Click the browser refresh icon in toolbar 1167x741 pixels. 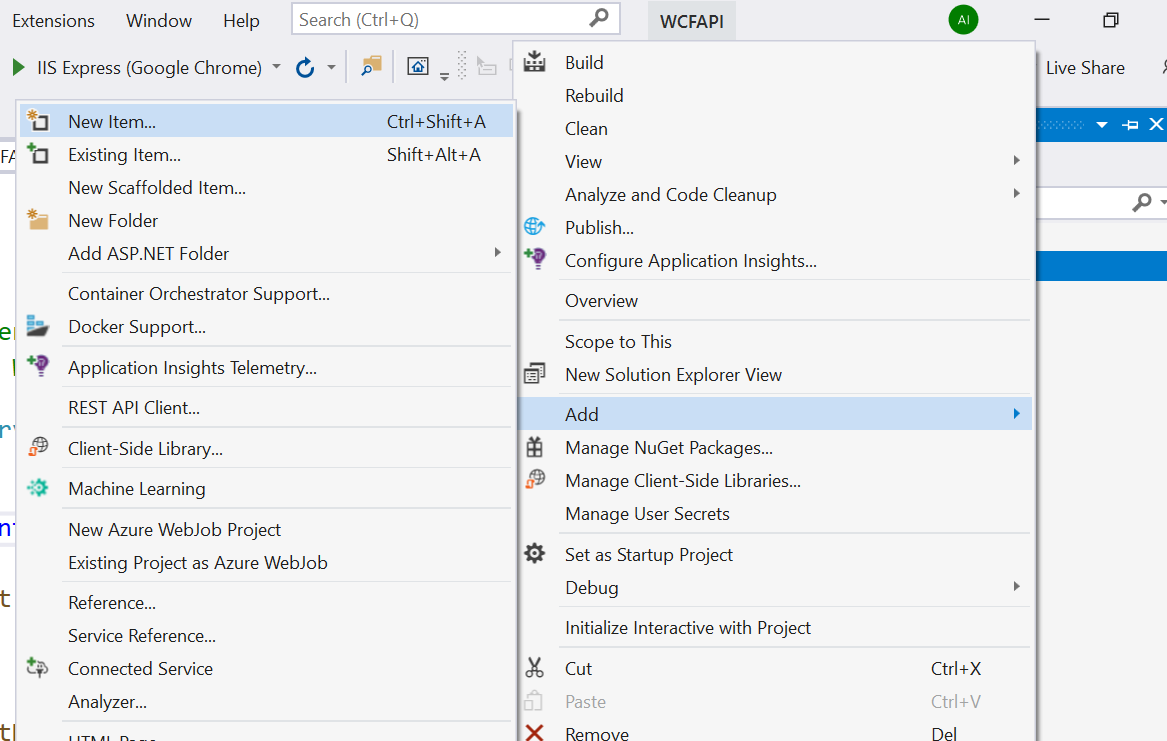(x=305, y=68)
